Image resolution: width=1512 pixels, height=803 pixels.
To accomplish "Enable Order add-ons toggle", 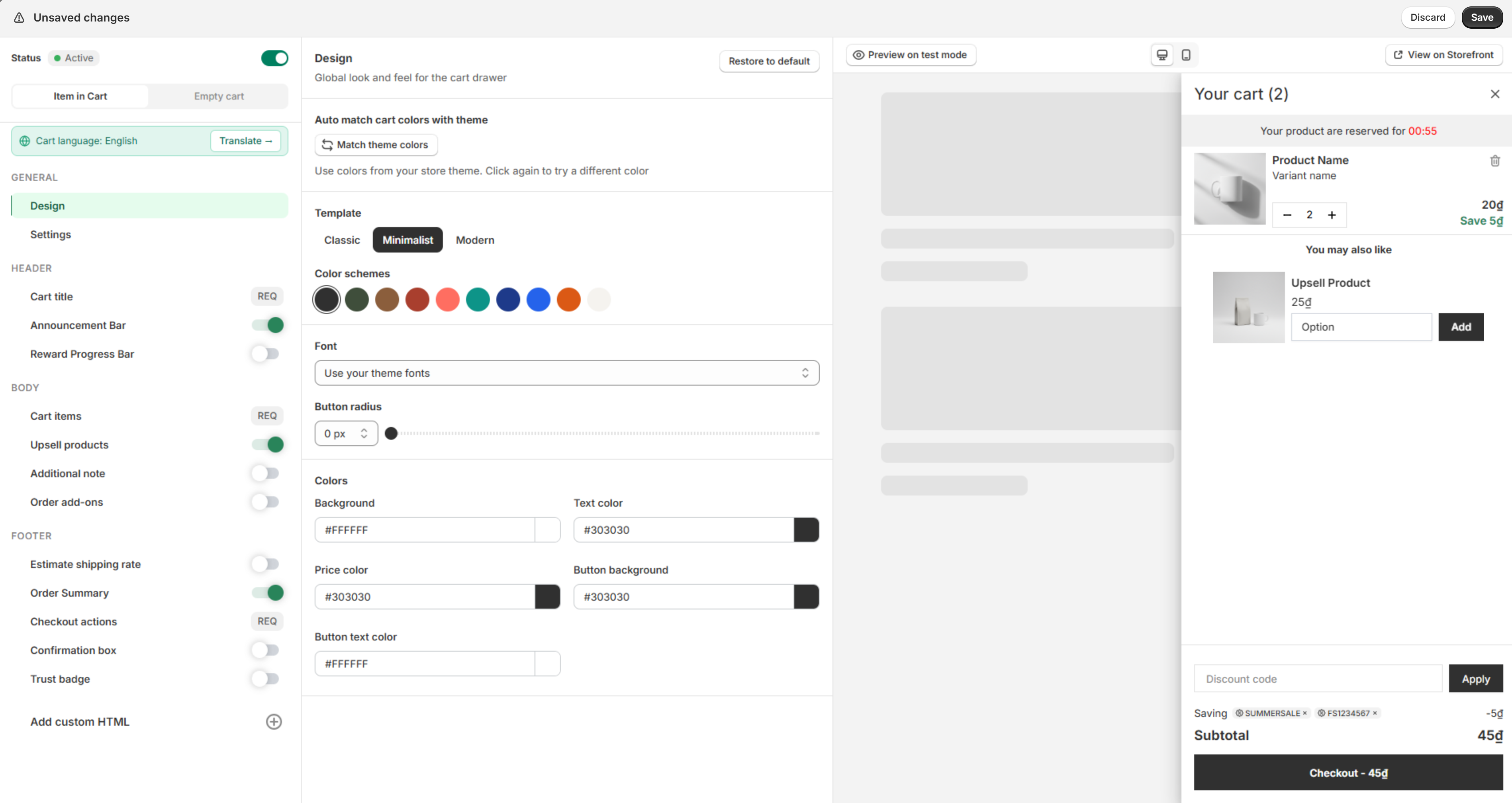I will [265, 502].
